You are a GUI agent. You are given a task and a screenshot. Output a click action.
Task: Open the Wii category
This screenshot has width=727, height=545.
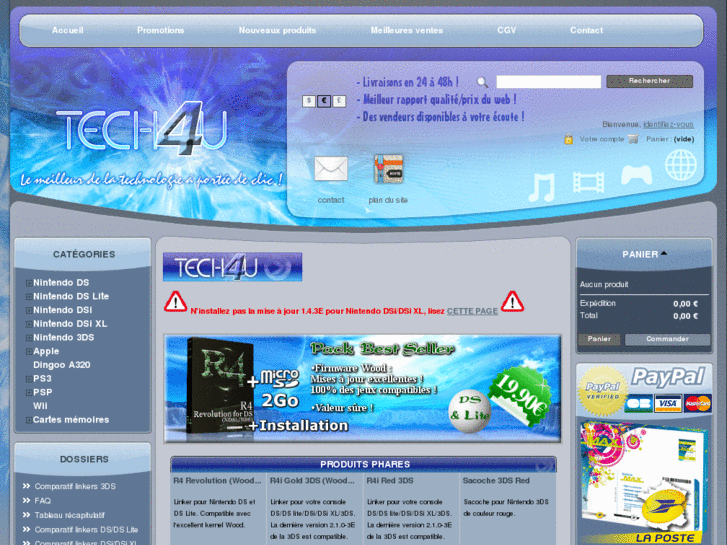tap(40, 406)
